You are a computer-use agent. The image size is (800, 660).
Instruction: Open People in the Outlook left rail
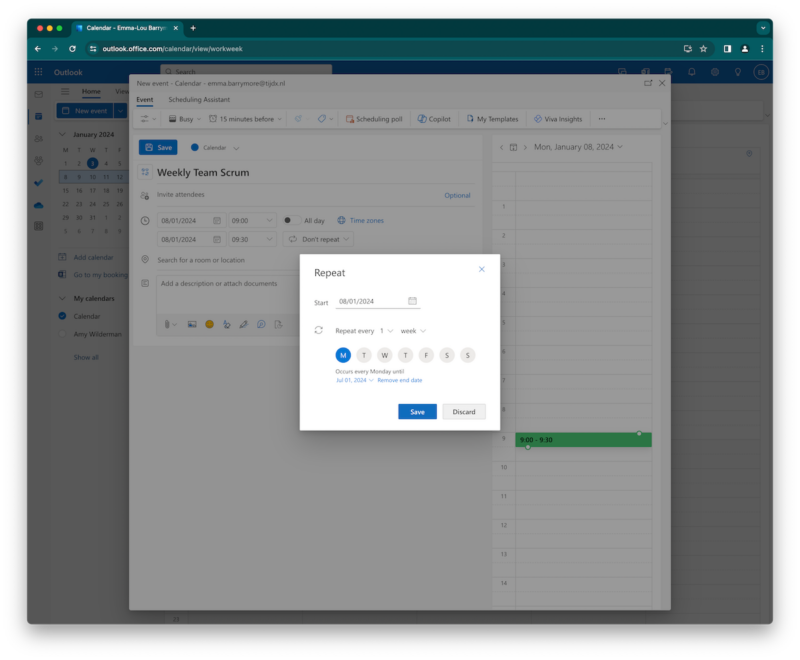38,139
